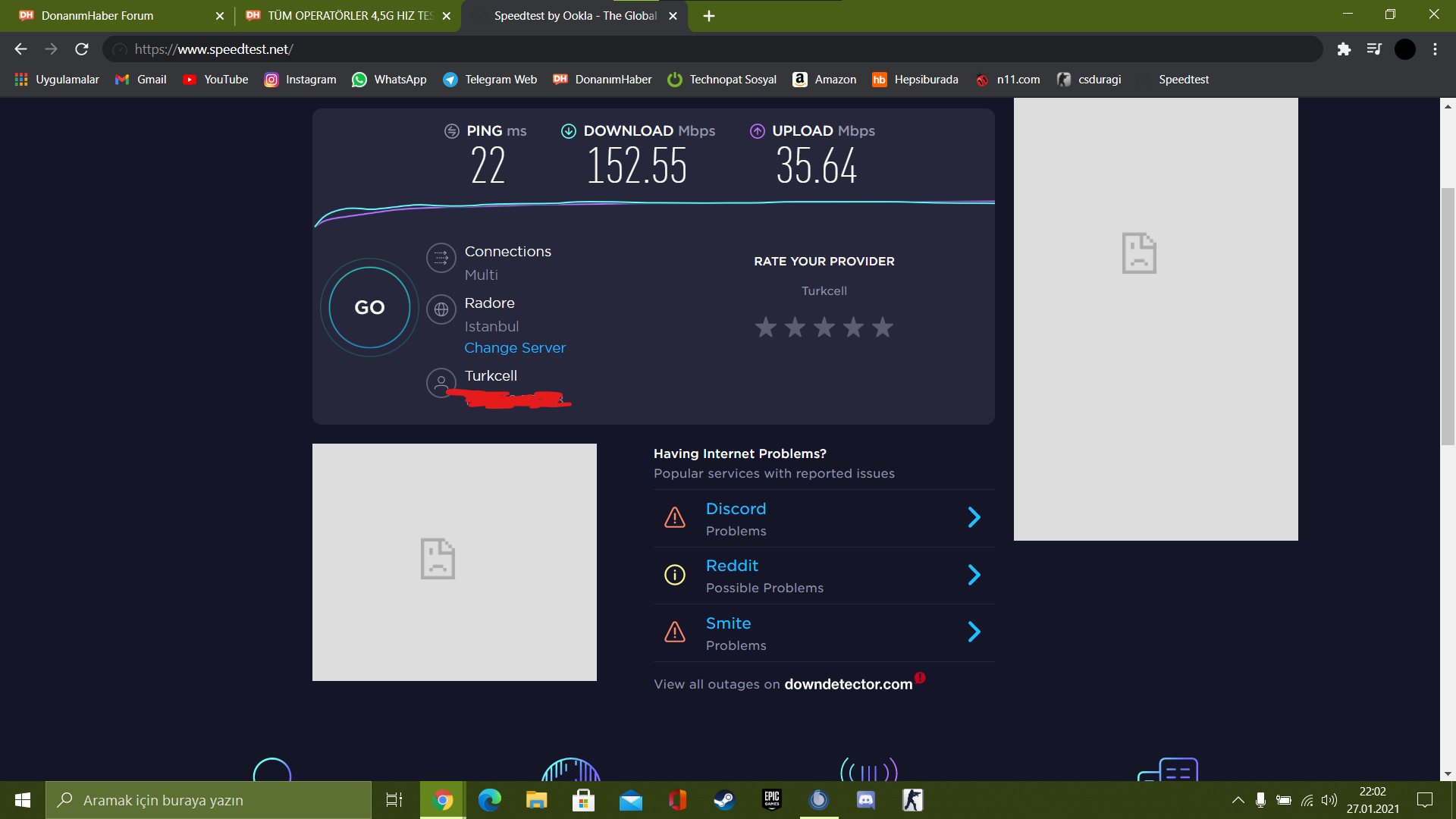Rate provider with the third star
The height and width of the screenshot is (819, 1456).
click(824, 327)
